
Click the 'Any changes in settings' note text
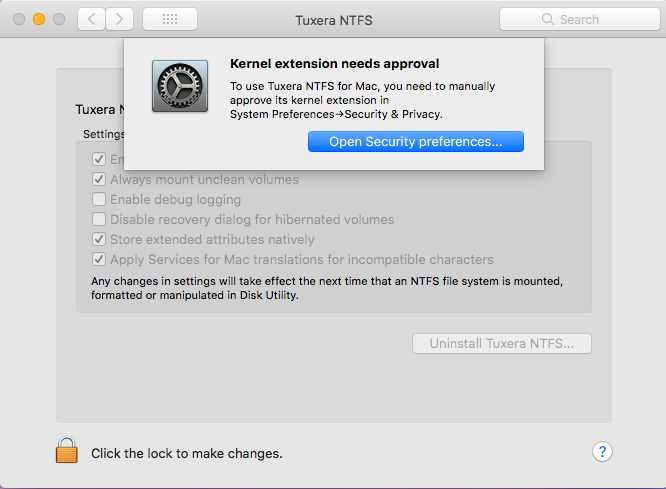click(327, 288)
